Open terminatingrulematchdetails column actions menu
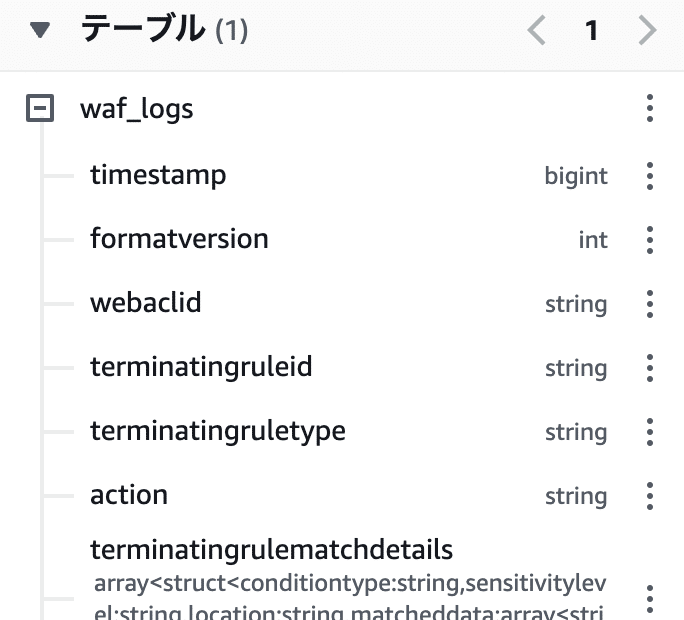The height and width of the screenshot is (620, 684). coord(650,599)
